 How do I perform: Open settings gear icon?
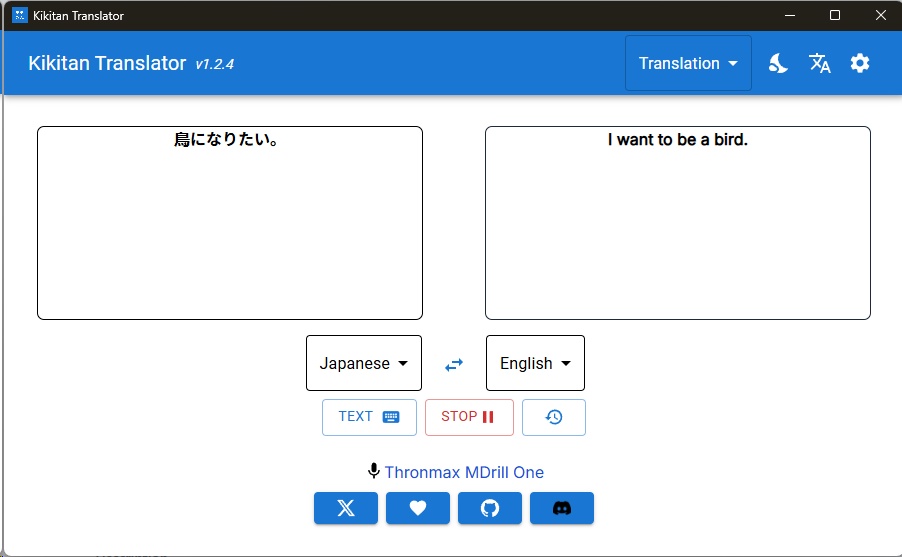860,63
